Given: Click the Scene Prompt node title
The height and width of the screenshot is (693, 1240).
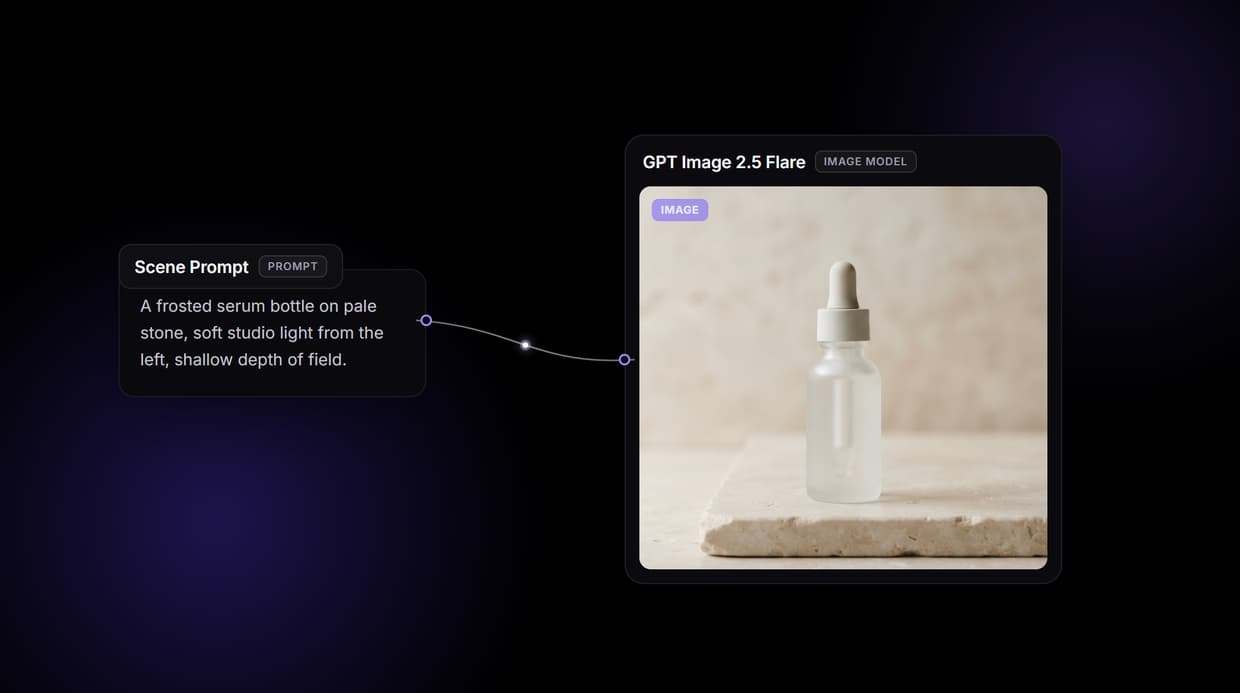Looking at the screenshot, I should click(191, 267).
